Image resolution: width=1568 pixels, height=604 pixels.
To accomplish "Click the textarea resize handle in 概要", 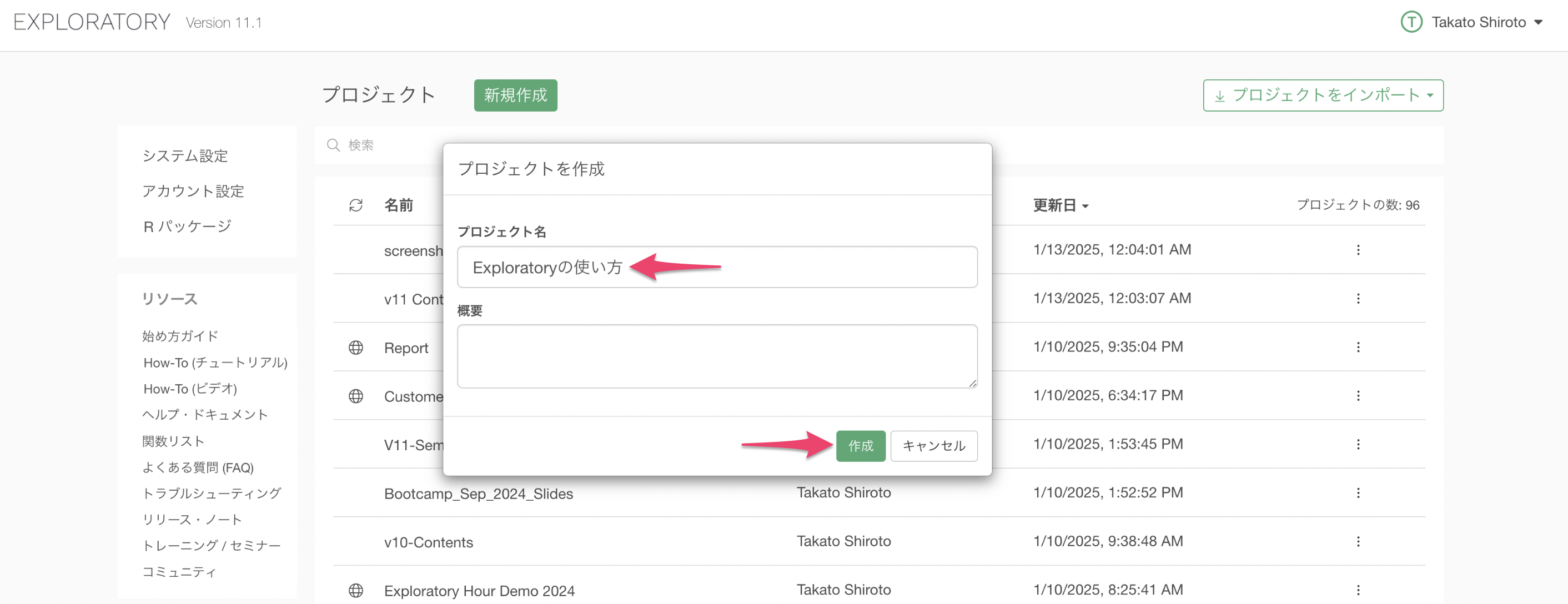I will pos(973,383).
